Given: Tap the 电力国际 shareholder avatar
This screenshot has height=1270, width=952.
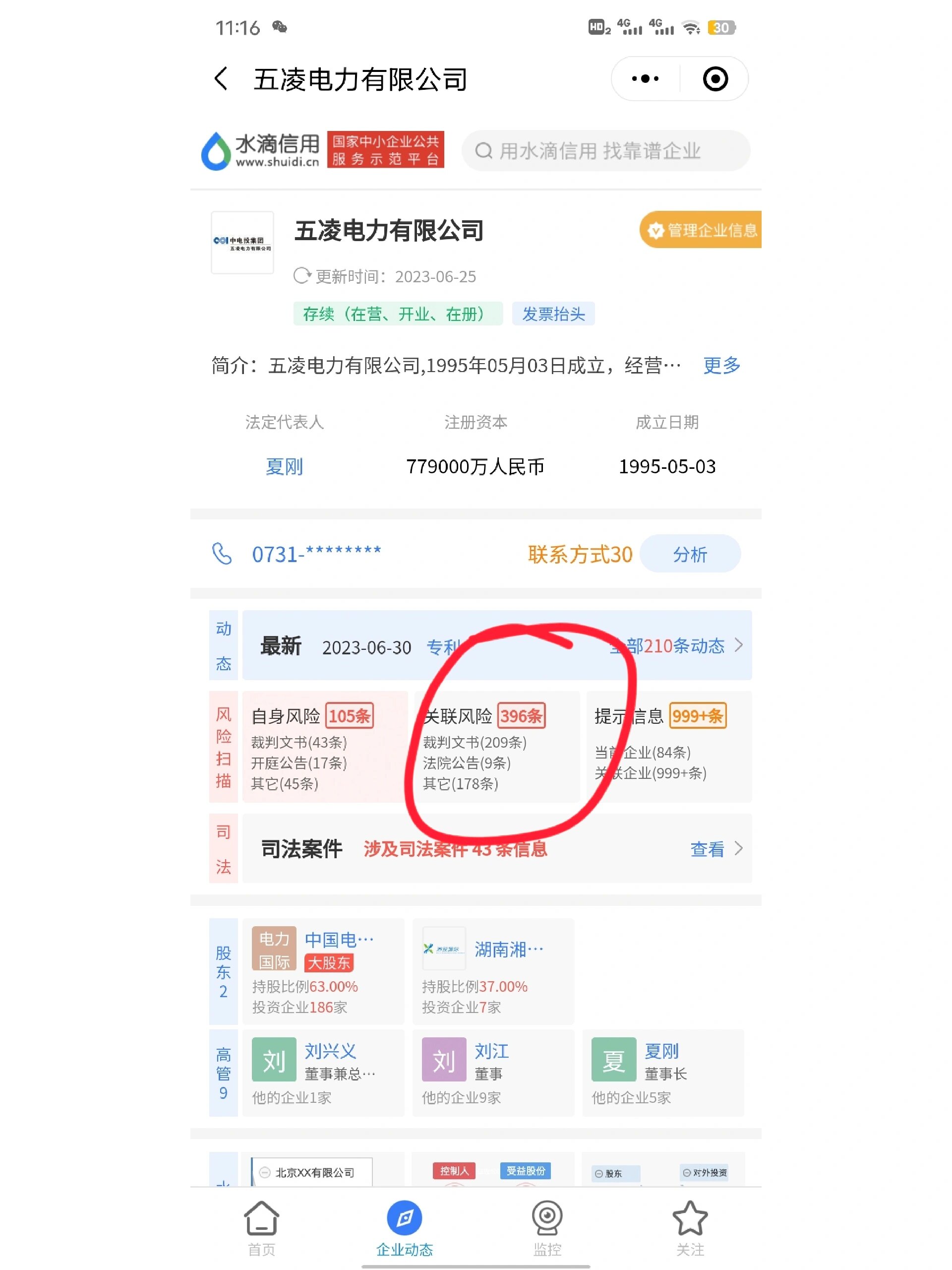Looking at the screenshot, I should pyautogui.click(x=274, y=949).
